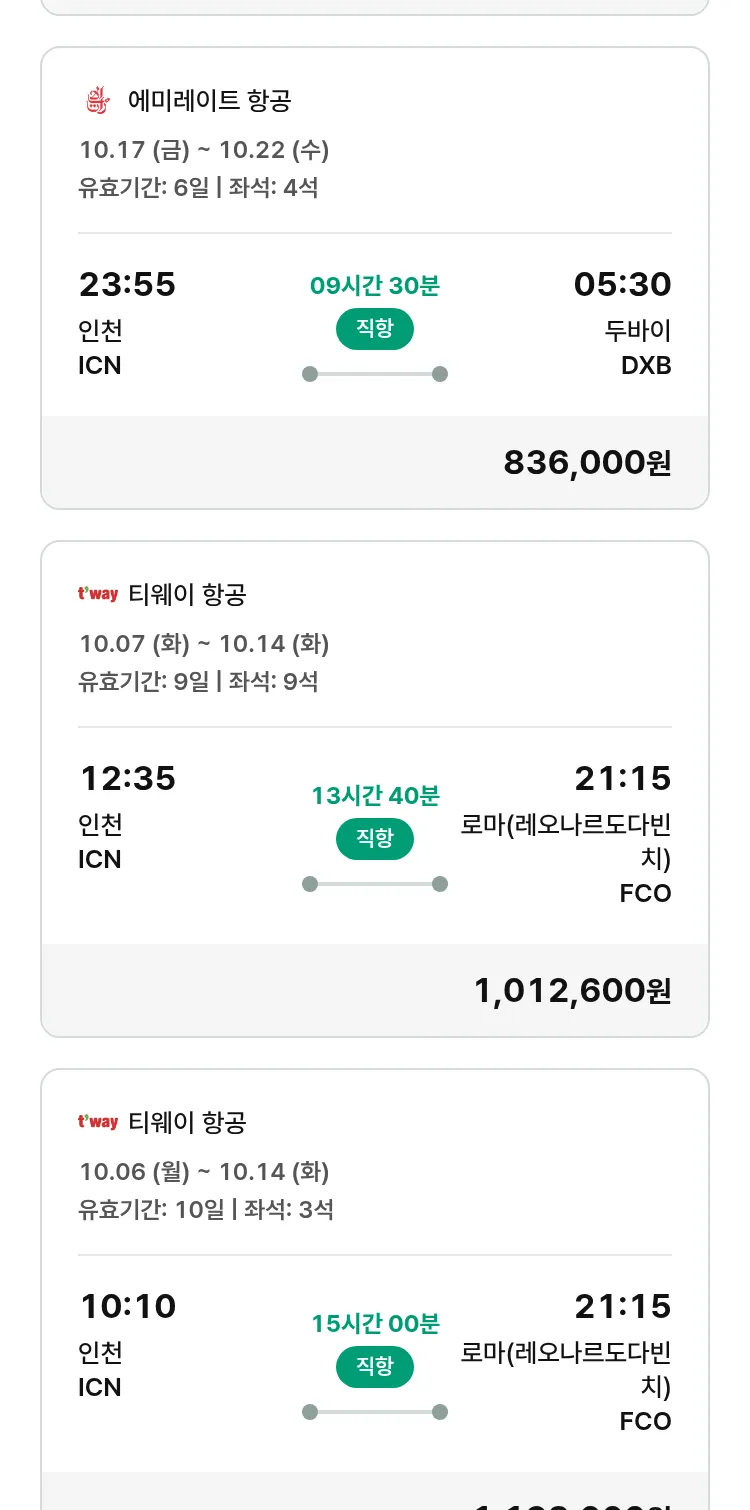
Task: Click the T'way logo on the 1,012,600원 flight
Action: (x=98, y=595)
